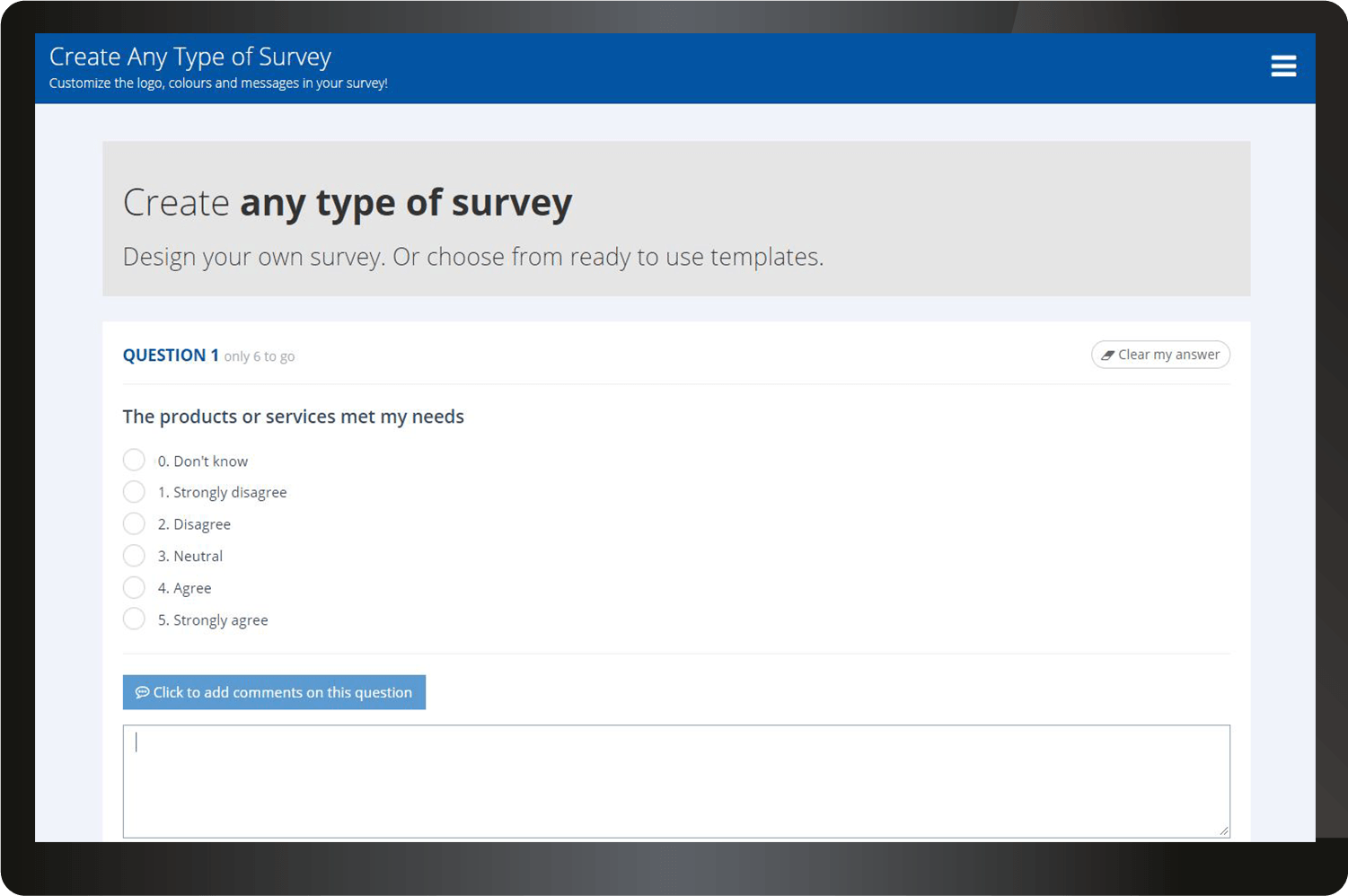The height and width of the screenshot is (896, 1348).
Task: Focus the comments text area
Action: pyautogui.click(x=675, y=781)
